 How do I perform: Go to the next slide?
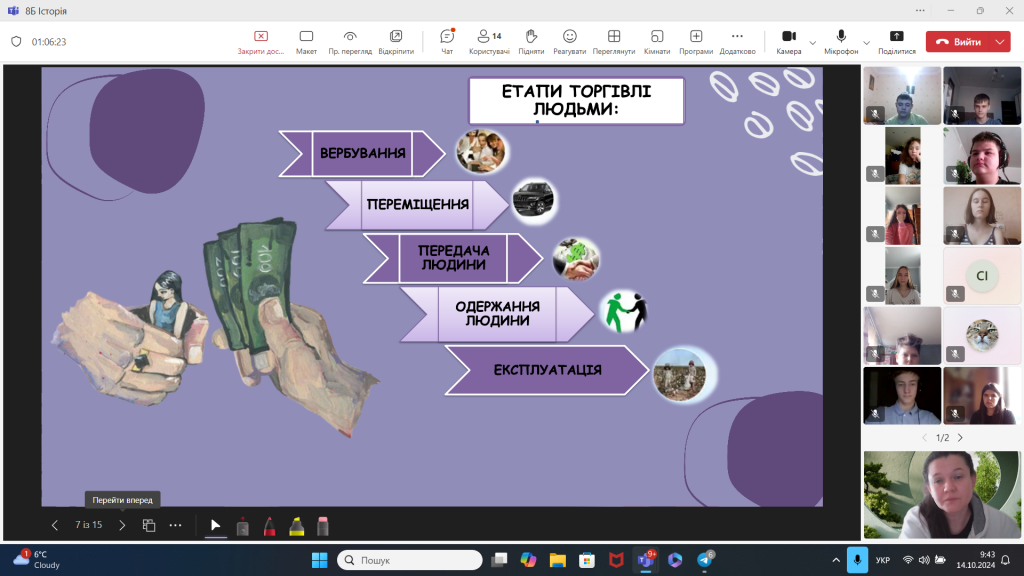click(122, 525)
